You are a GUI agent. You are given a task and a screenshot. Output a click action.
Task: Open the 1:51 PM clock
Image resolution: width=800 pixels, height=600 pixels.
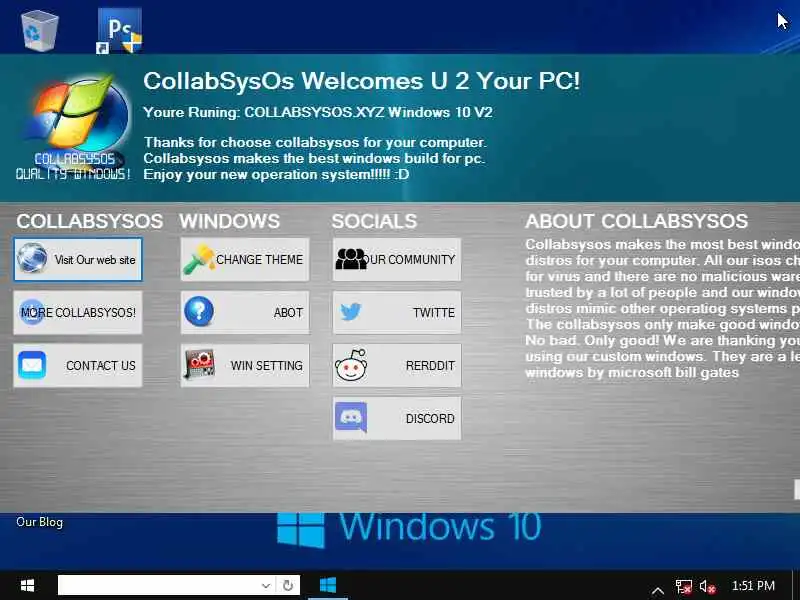coord(753,585)
